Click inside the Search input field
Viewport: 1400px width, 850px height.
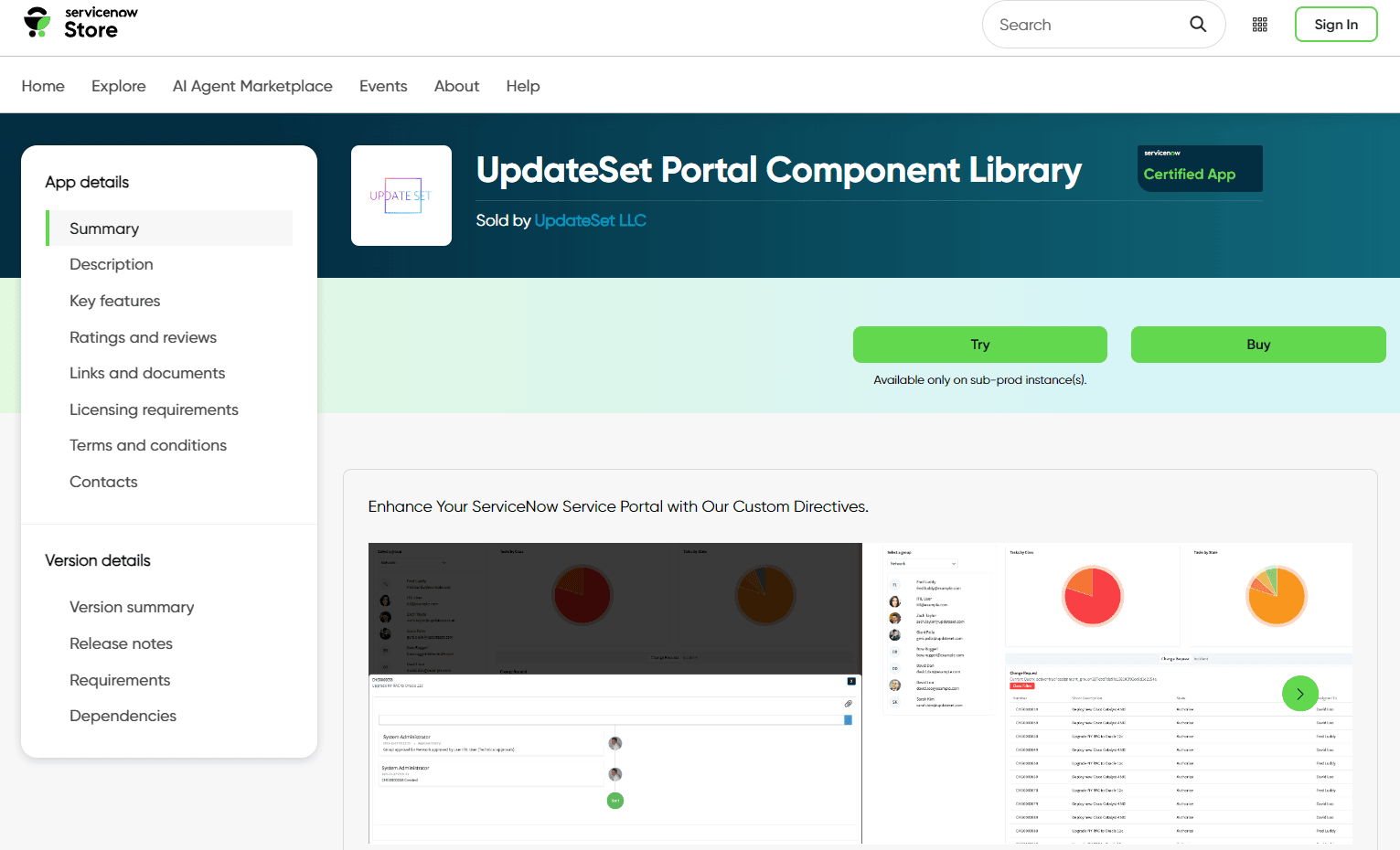(1079, 25)
